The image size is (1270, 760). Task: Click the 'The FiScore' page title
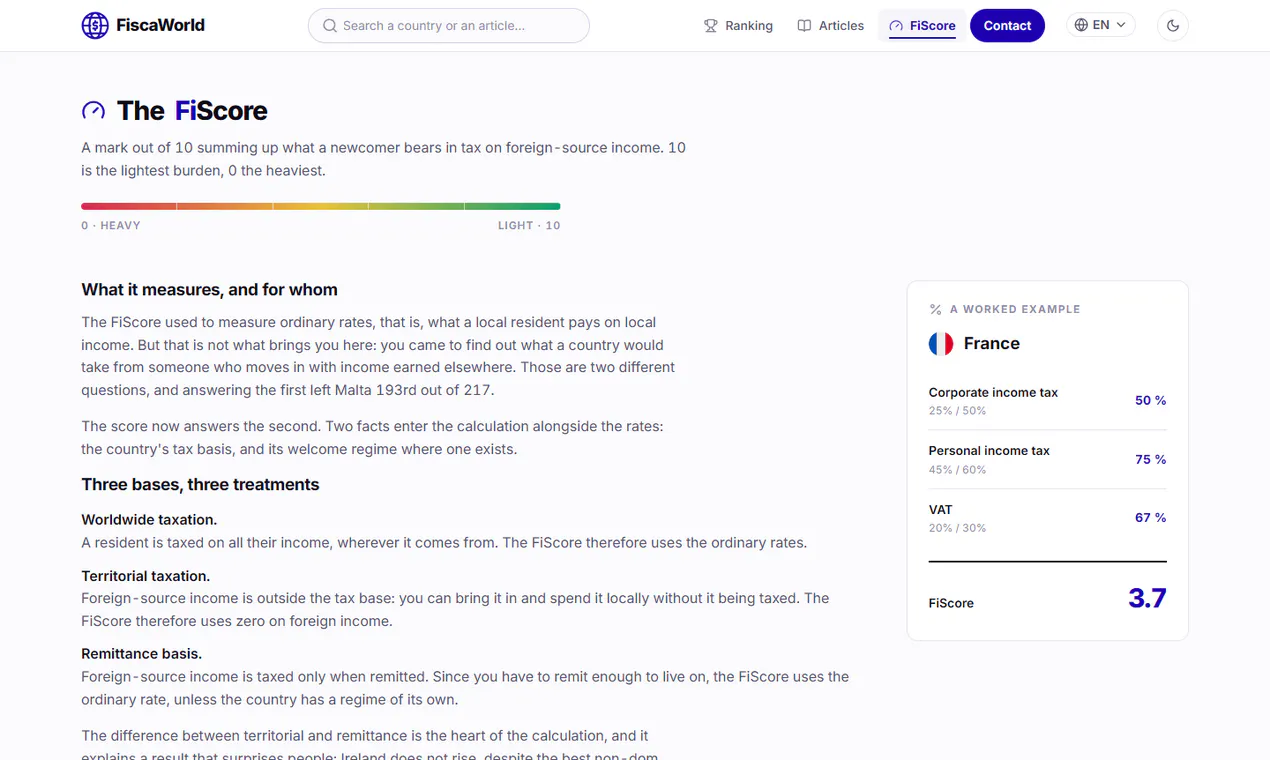(x=192, y=111)
